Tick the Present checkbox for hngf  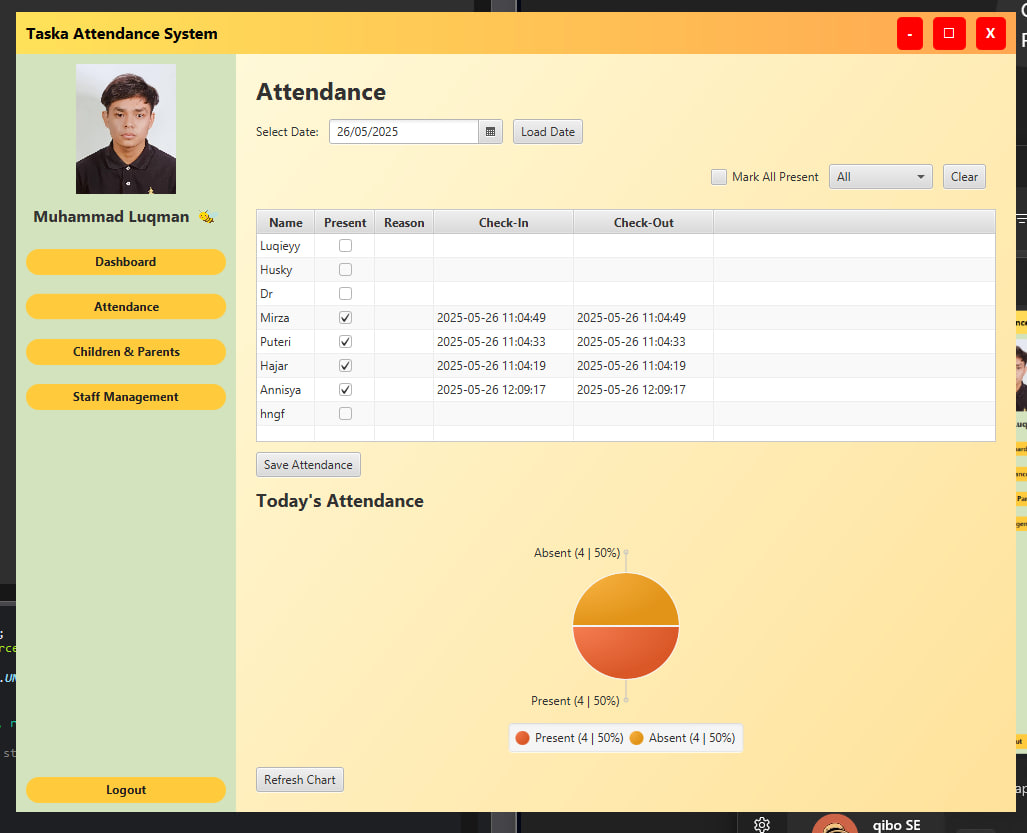pyautogui.click(x=345, y=414)
